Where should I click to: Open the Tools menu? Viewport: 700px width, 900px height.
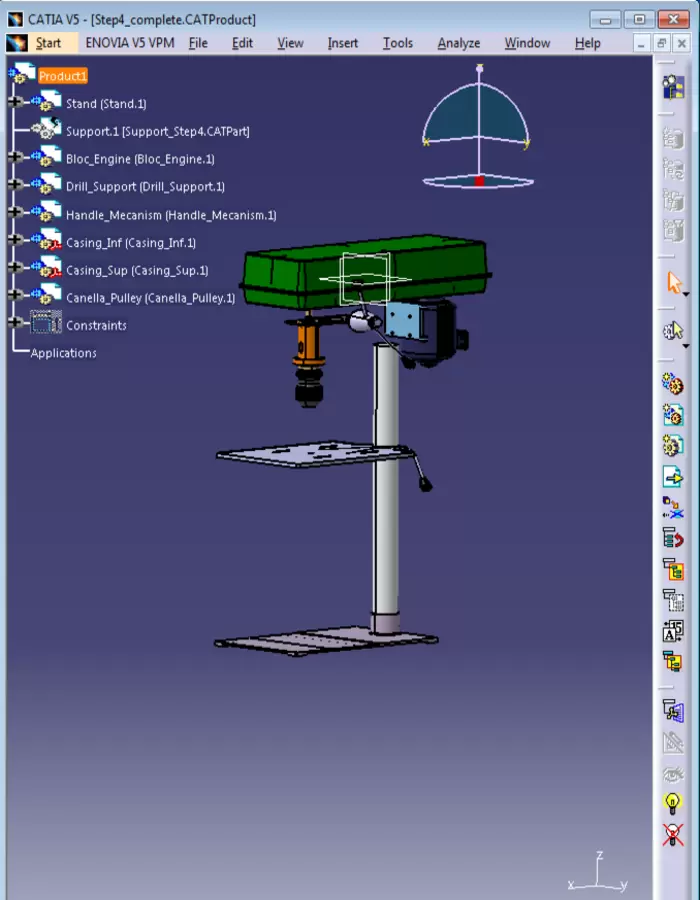point(398,43)
